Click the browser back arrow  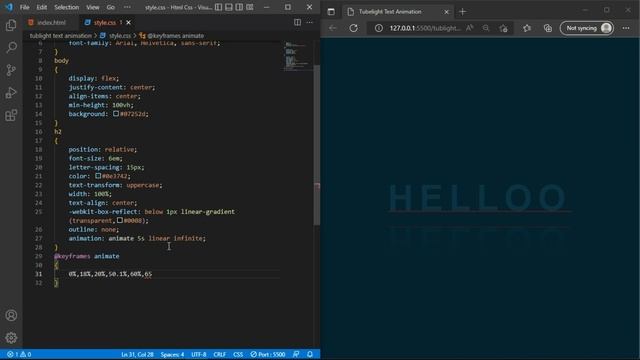[x=332, y=28]
